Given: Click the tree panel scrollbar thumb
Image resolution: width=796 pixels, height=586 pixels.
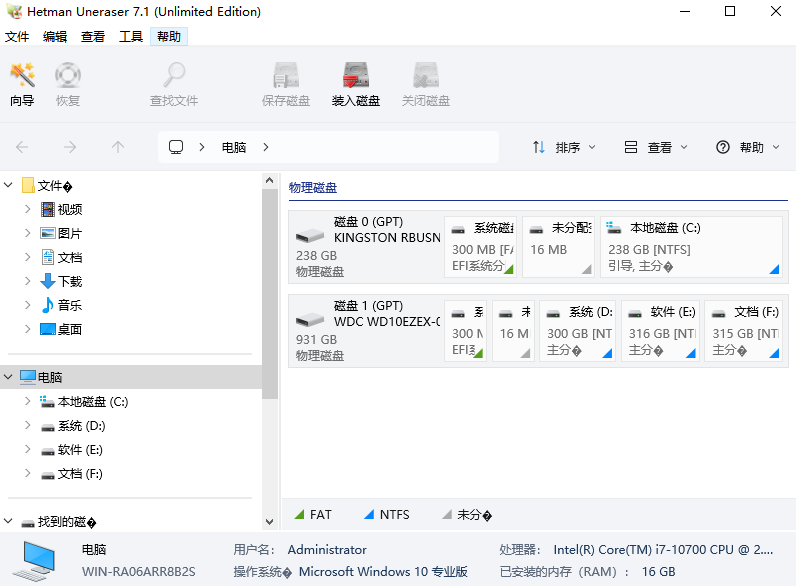Looking at the screenshot, I should click(x=270, y=294).
